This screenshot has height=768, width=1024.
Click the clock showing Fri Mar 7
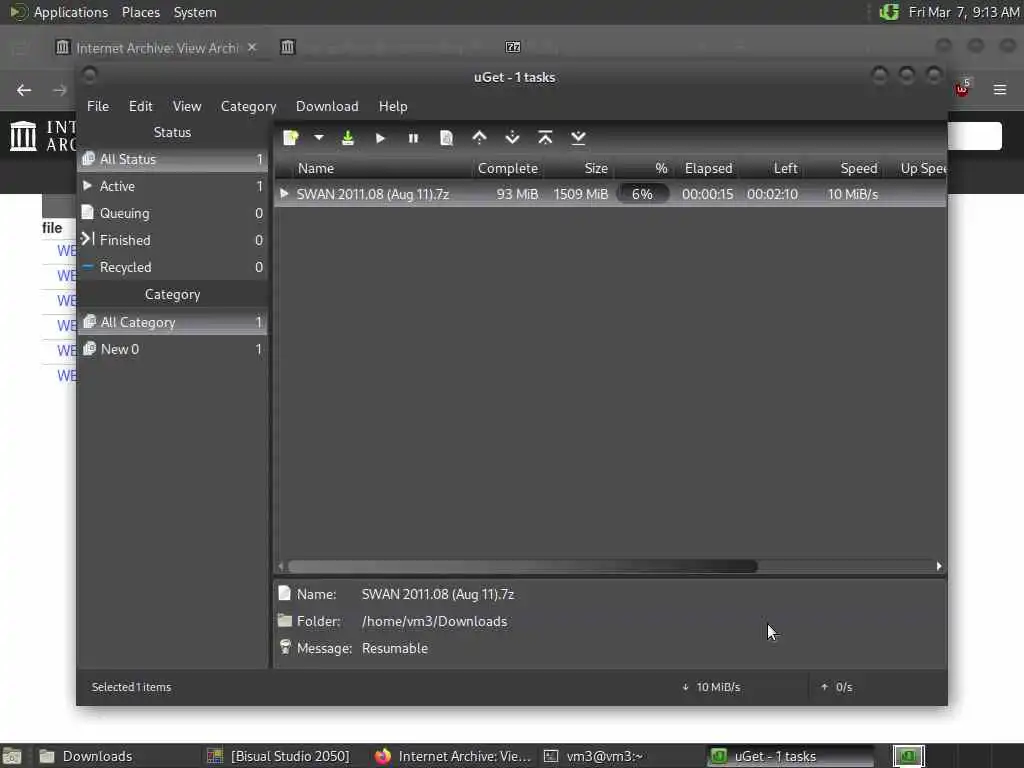tap(964, 12)
